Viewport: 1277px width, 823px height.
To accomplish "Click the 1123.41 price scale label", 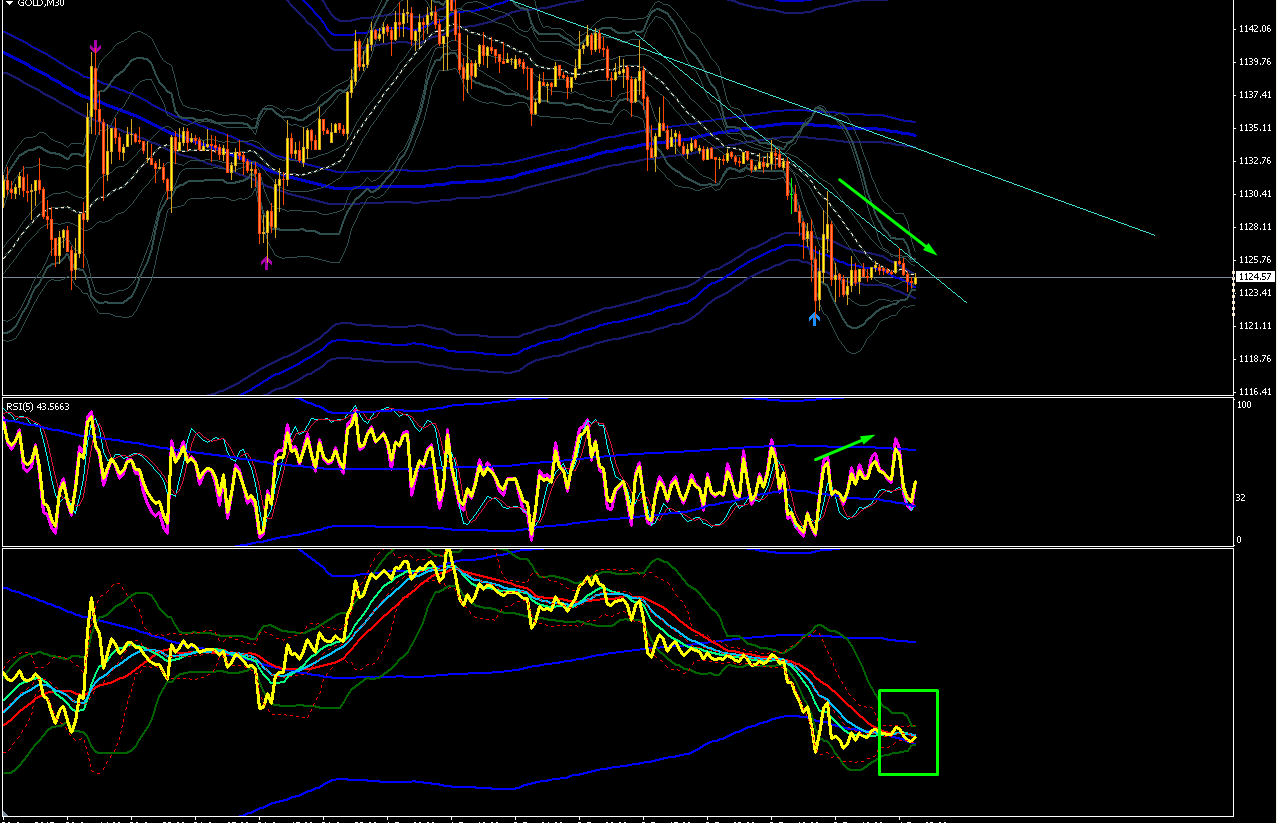I will (x=1254, y=293).
